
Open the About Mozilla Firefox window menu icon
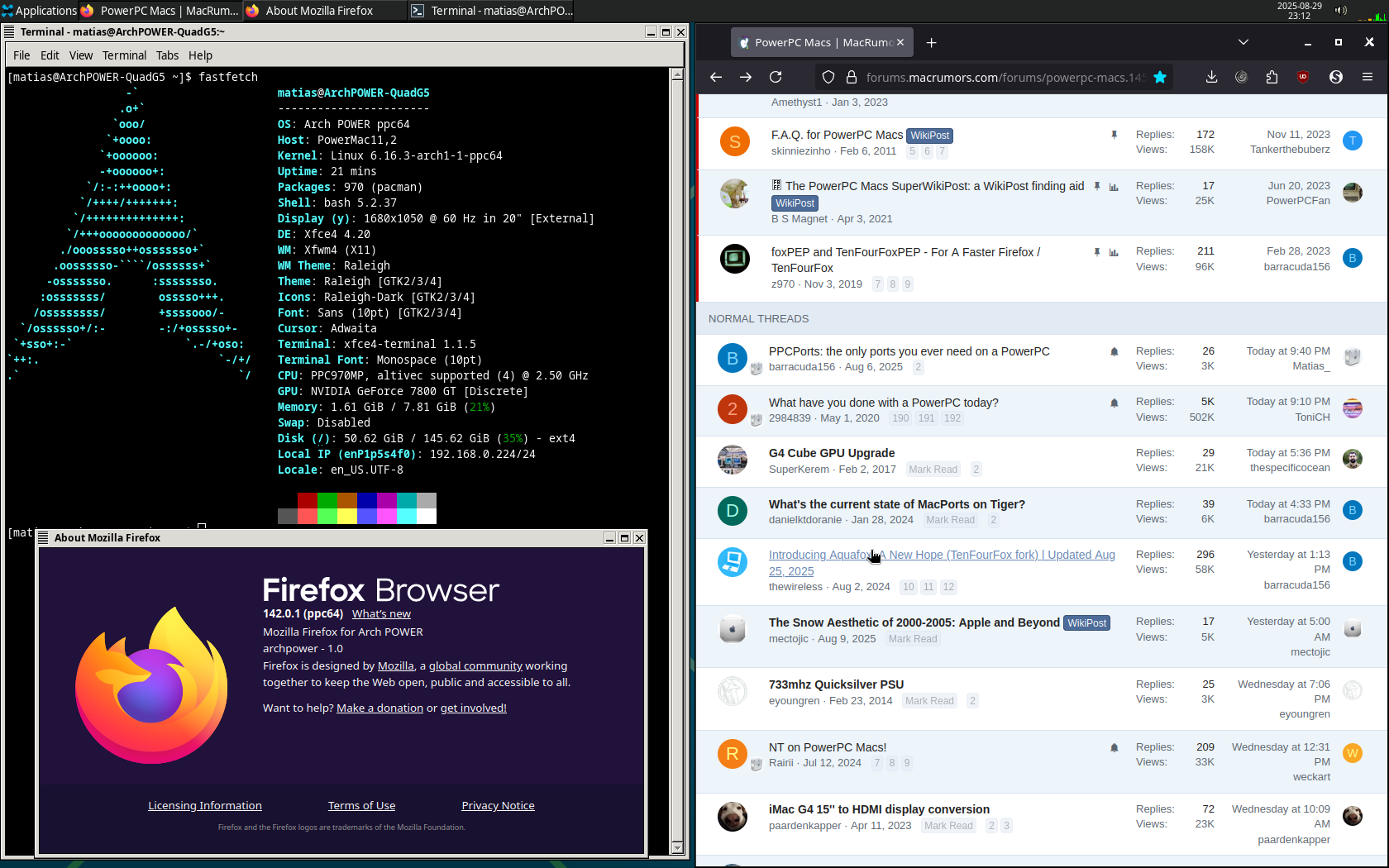(x=44, y=537)
